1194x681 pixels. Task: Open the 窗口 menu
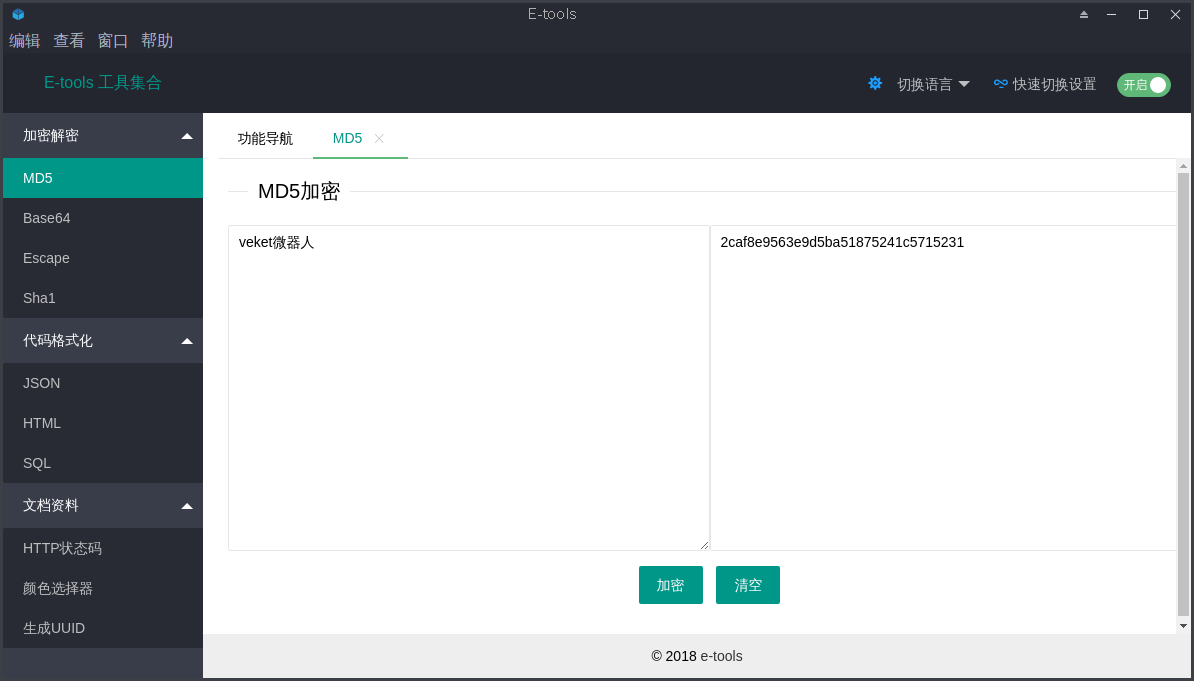113,41
